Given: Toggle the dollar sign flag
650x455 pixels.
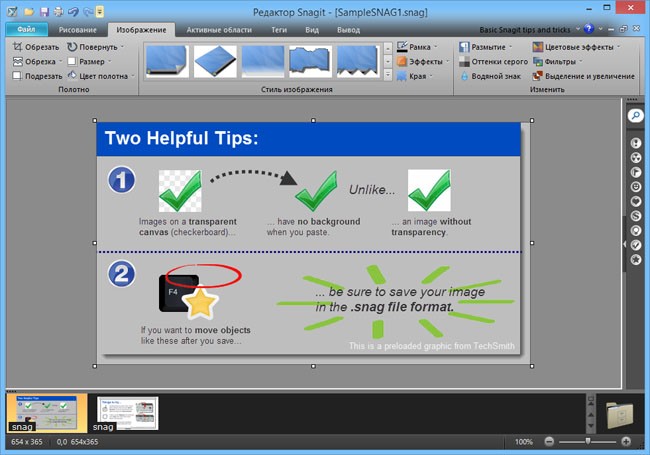Looking at the screenshot, I should [635, 216].
